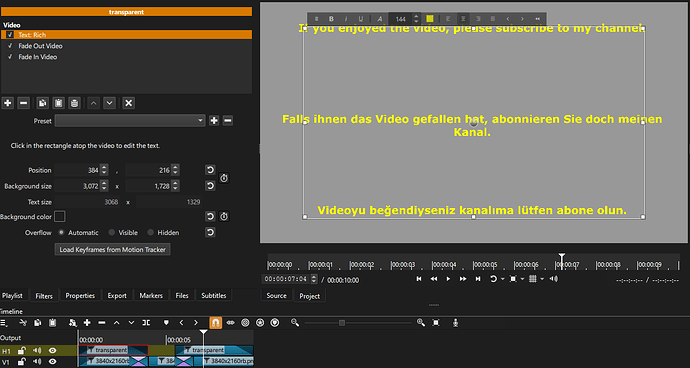Viewport: 690px width, 368px height.
Task: Open the Preset dropdown
Action: pyautogui.click(x=130, y=121)
